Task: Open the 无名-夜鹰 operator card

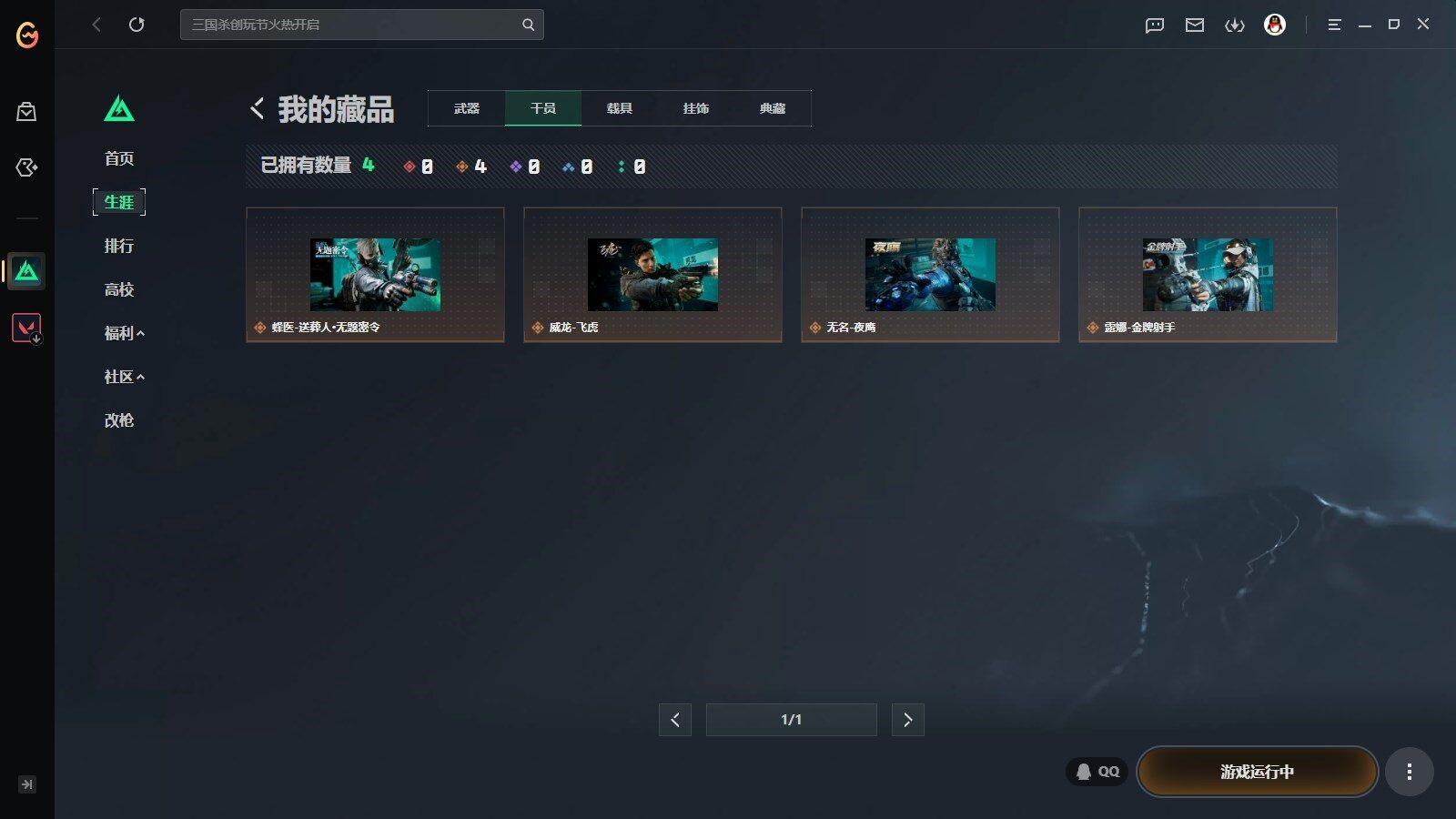Action: click(x=930, y=275)
